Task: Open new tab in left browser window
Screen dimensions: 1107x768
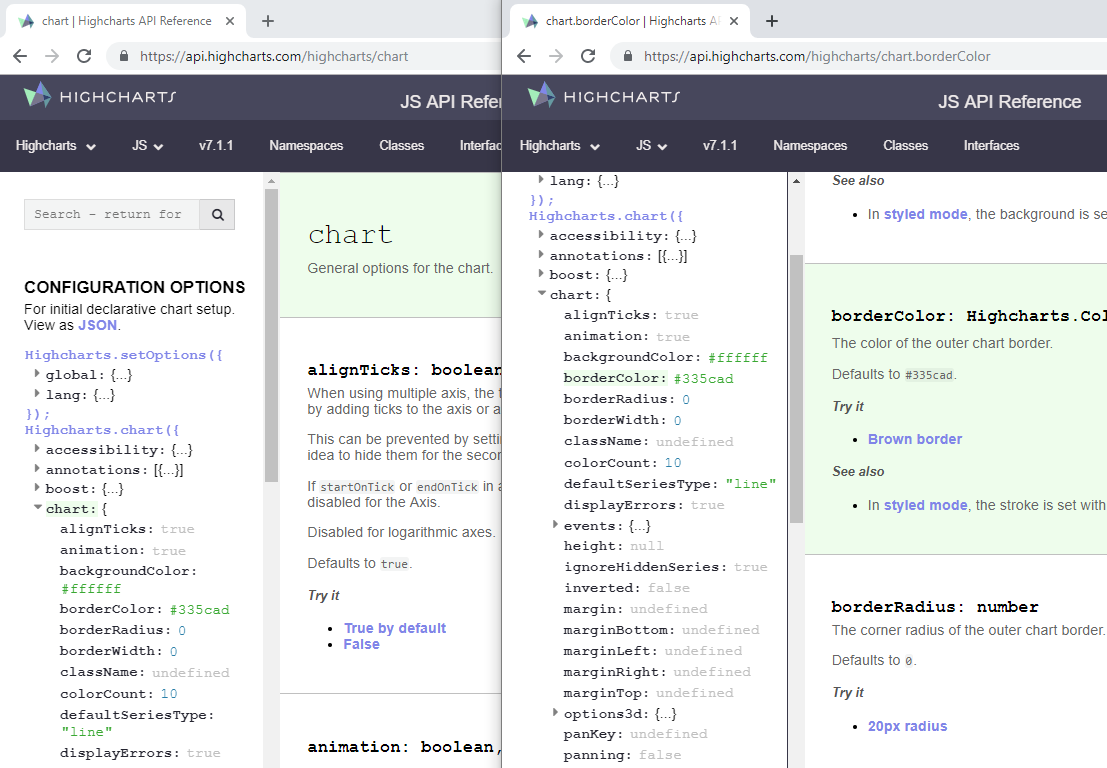Action: click(268, 21)
